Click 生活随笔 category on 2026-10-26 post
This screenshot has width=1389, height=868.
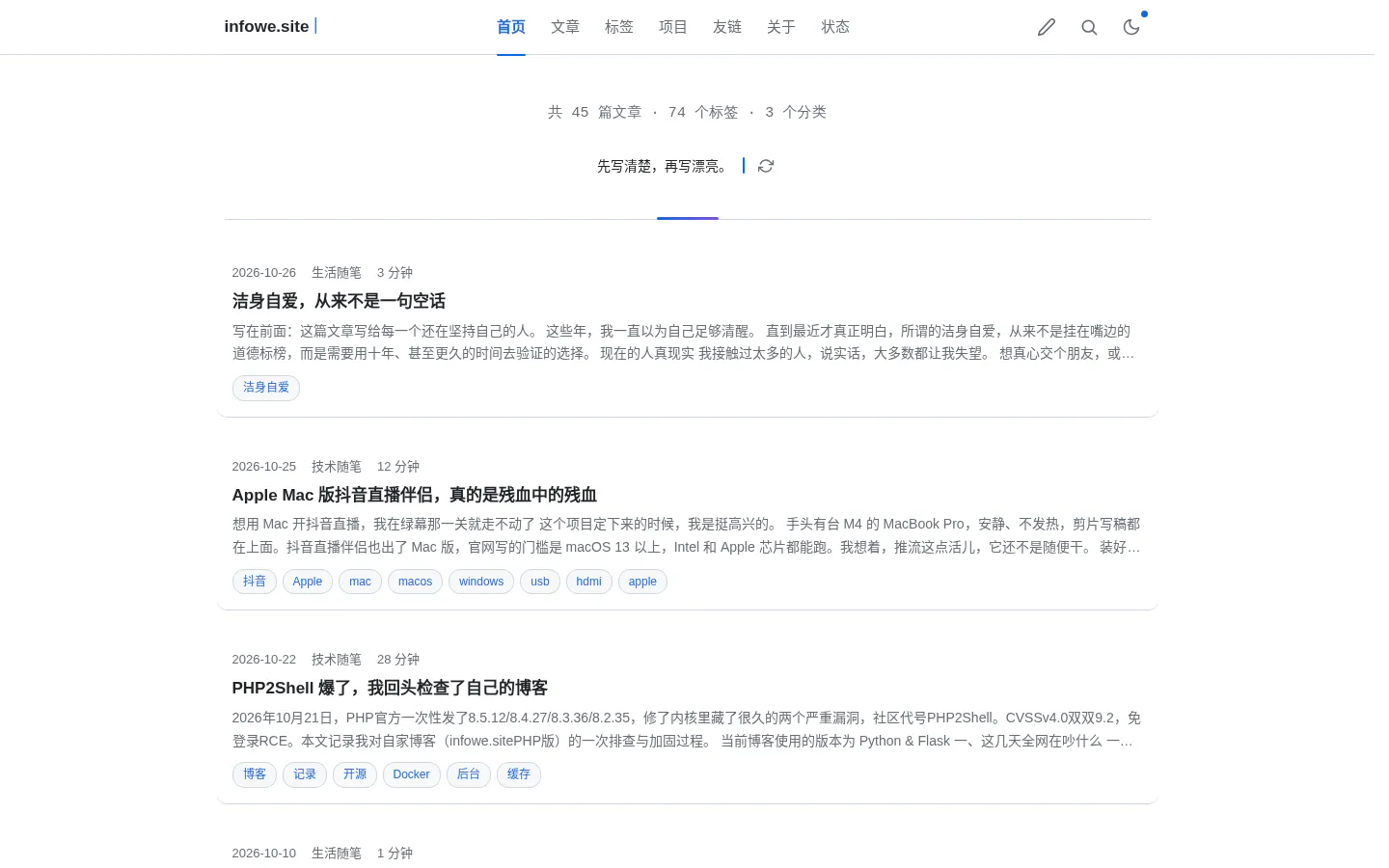click(x=337, y=273)
